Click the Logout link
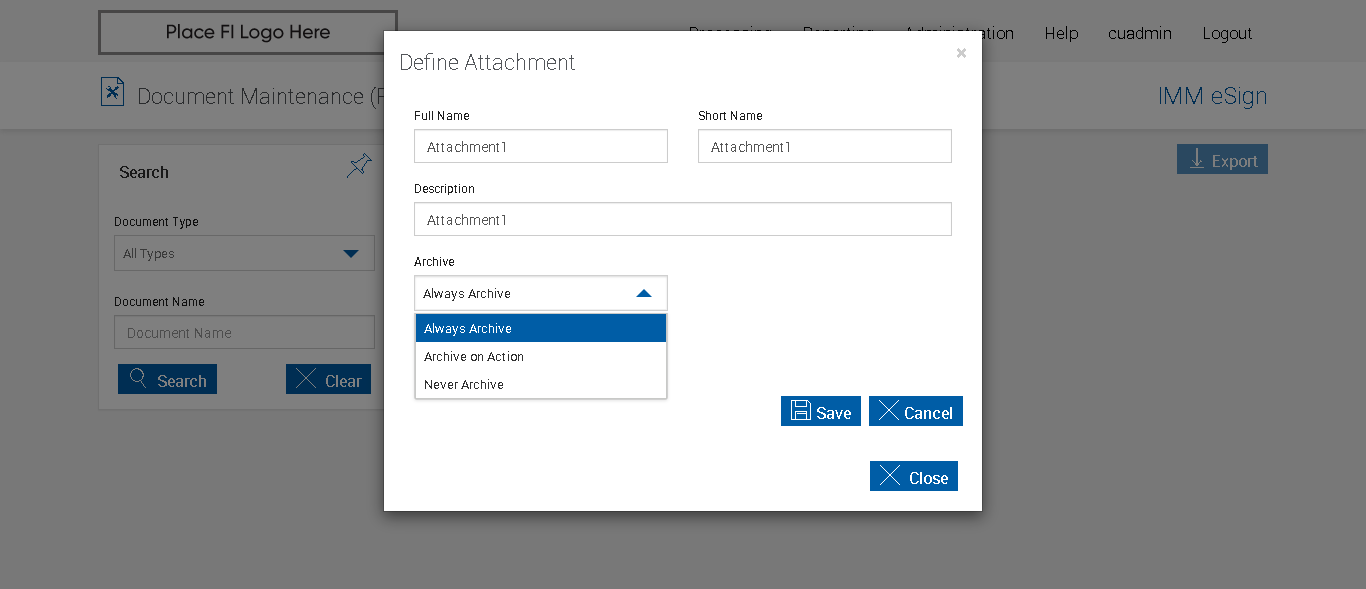Viewport: 1366px width, 589px height. tap(1227, 33)
